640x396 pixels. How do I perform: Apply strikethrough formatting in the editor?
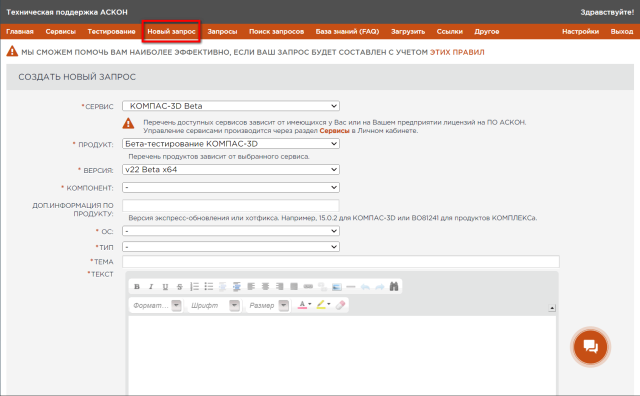click(x=180, y=287)
